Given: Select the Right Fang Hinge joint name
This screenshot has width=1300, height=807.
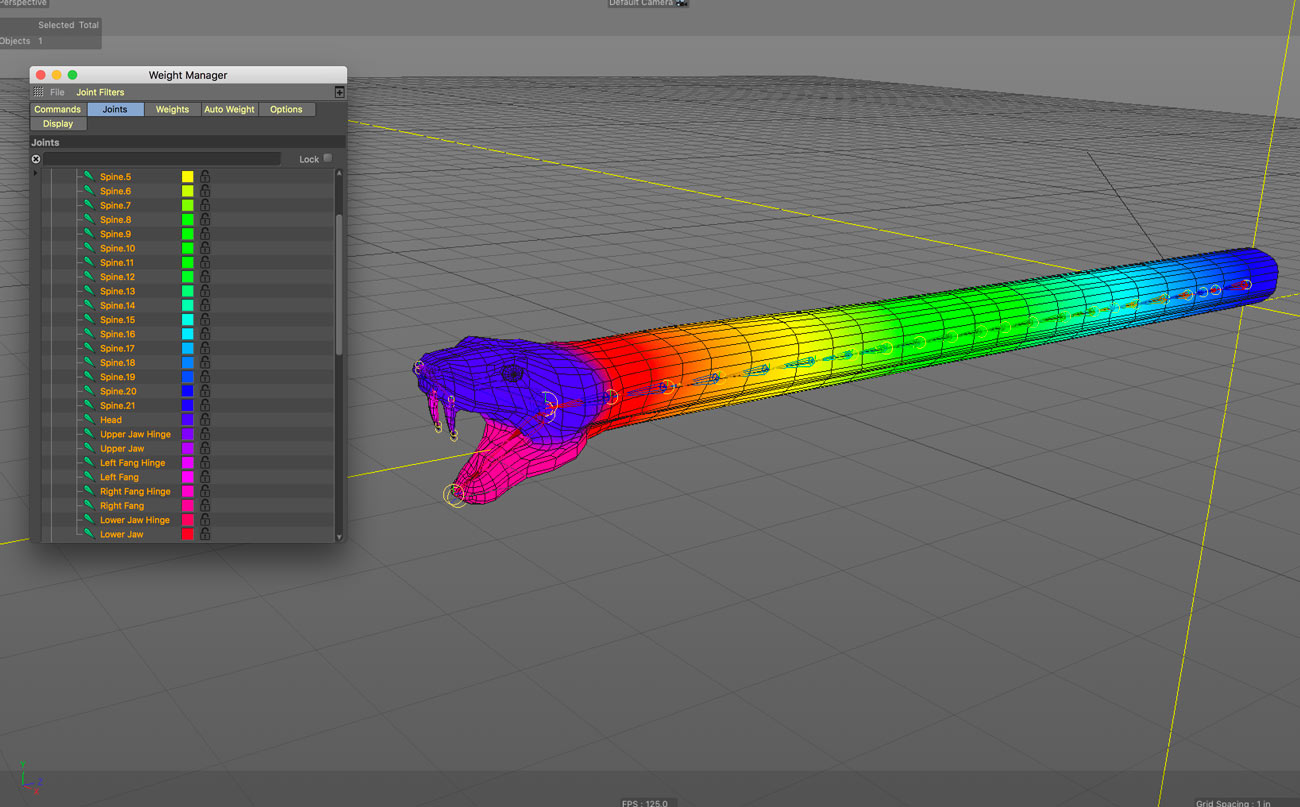Looking at the screenshot, I should [x=135, y=492].
